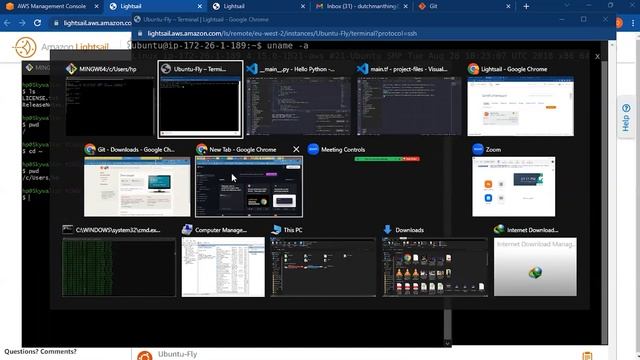Click the VS Code icon beside main.tf
Viewport: 640px width, 360px height.
click(362, 69)
